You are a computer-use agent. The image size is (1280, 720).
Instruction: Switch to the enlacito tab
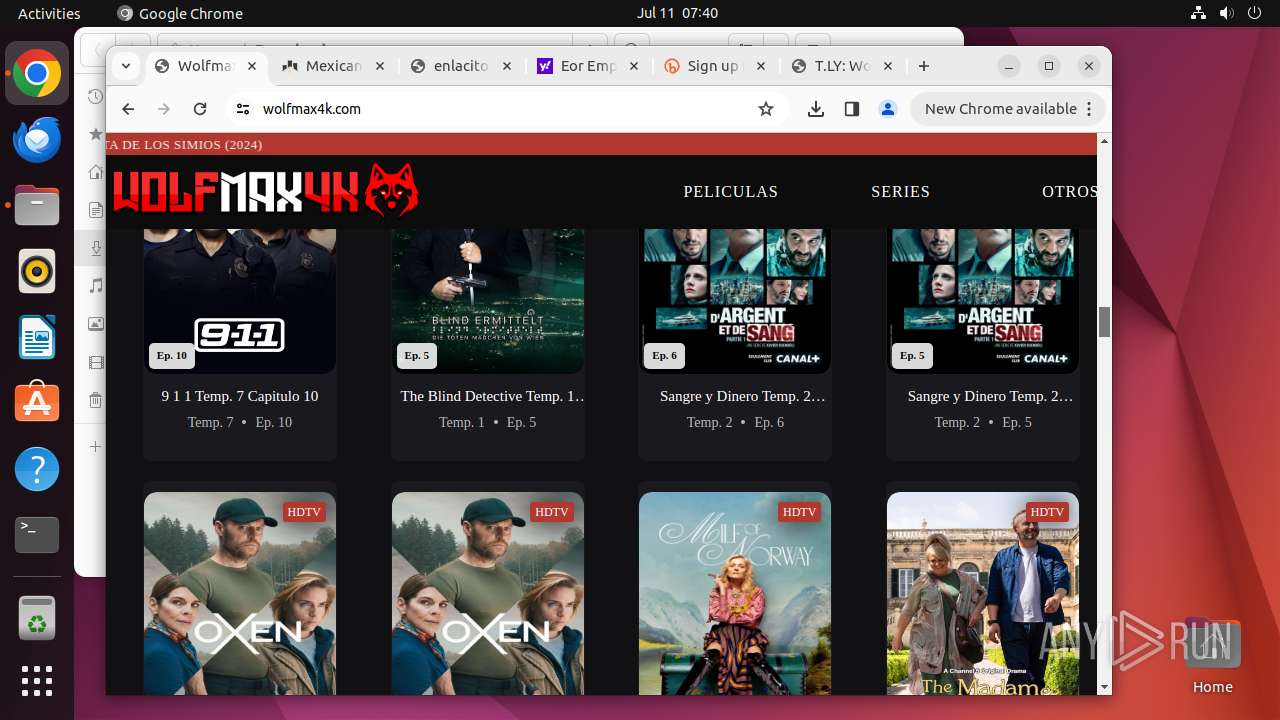tap(461, 66)
